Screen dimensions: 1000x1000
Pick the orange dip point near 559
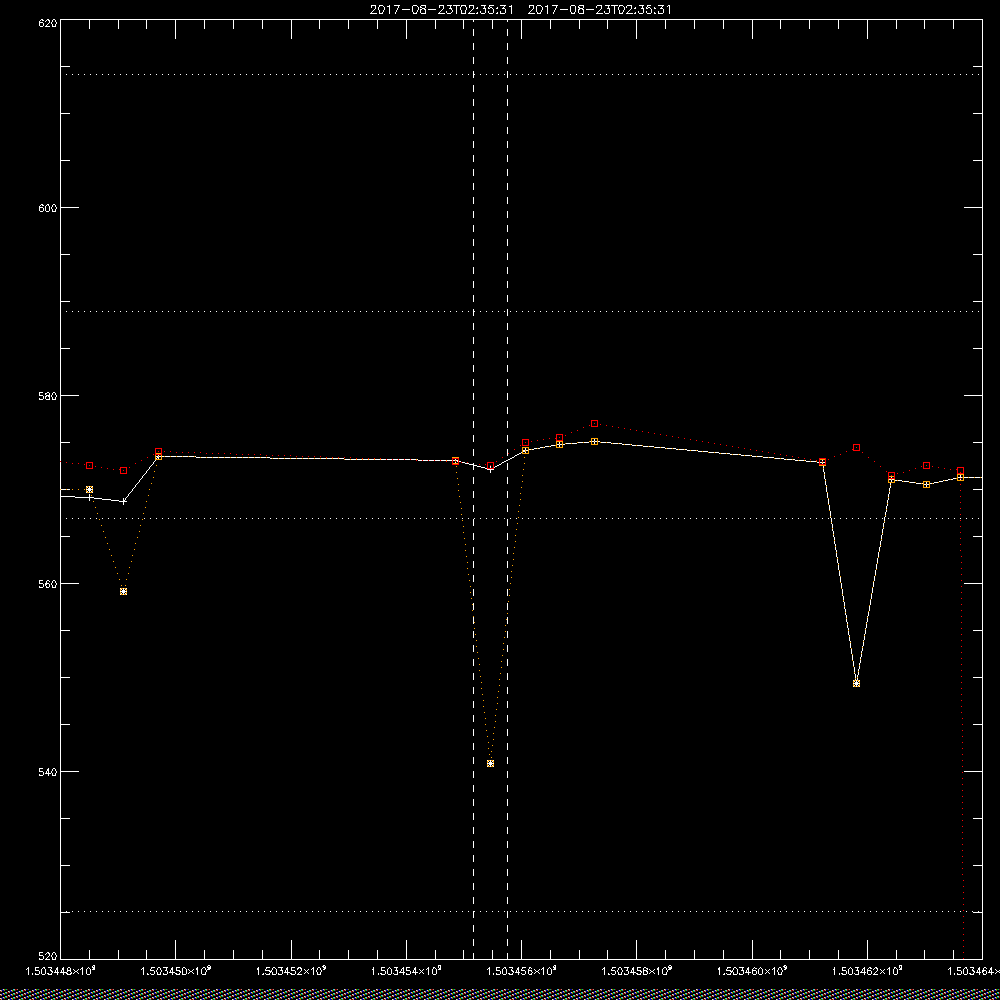pos(124,591)
